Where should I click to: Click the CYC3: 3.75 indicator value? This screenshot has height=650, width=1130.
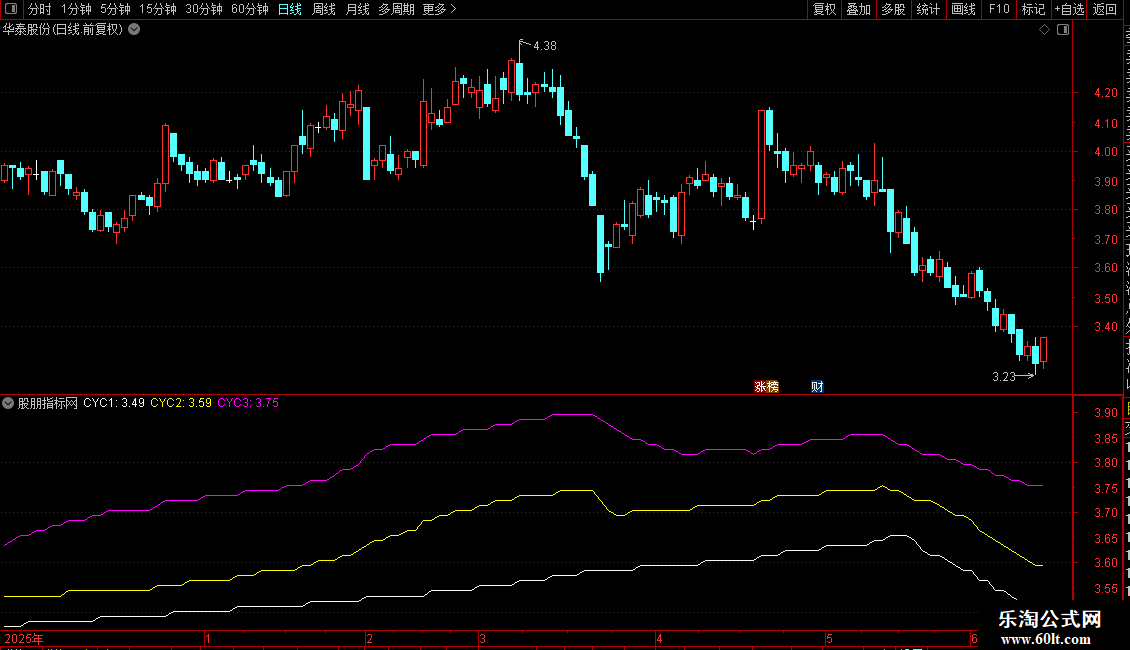pos(248,403)
